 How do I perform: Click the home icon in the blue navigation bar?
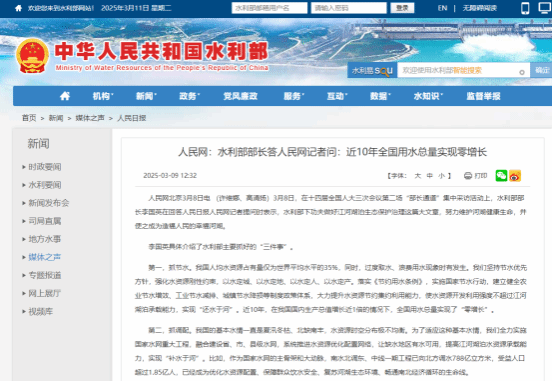click(x=65, y=96)
